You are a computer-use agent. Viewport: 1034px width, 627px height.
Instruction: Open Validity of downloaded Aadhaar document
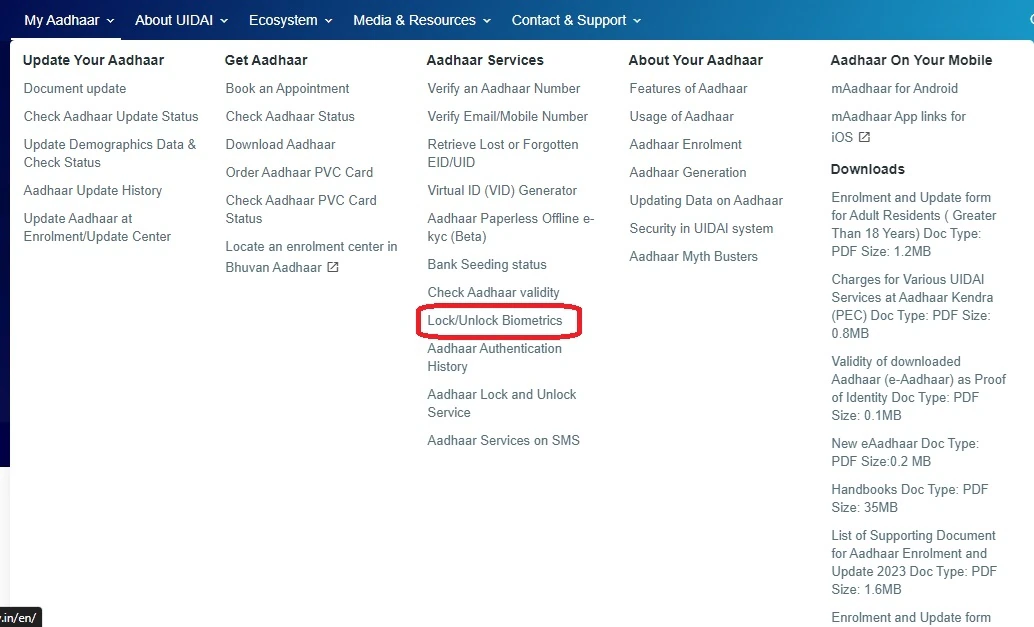point(919,388)
